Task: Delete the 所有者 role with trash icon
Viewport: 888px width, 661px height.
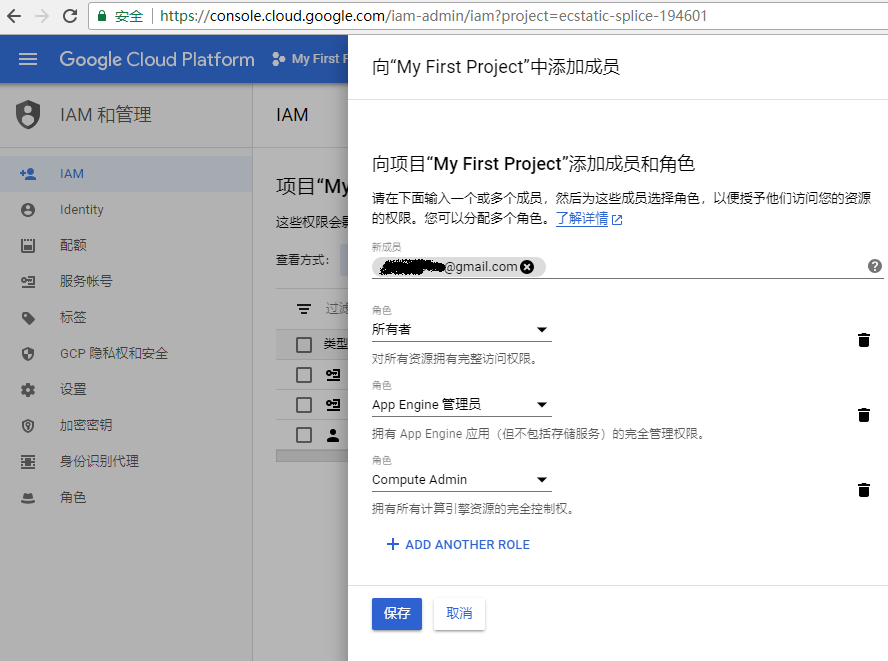Action: (863, 340)
